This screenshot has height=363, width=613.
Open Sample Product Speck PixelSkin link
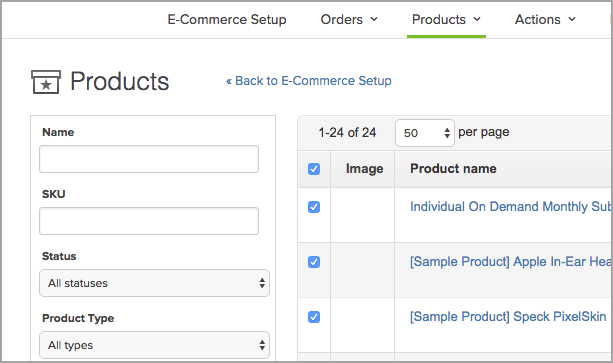coord(508,317)
